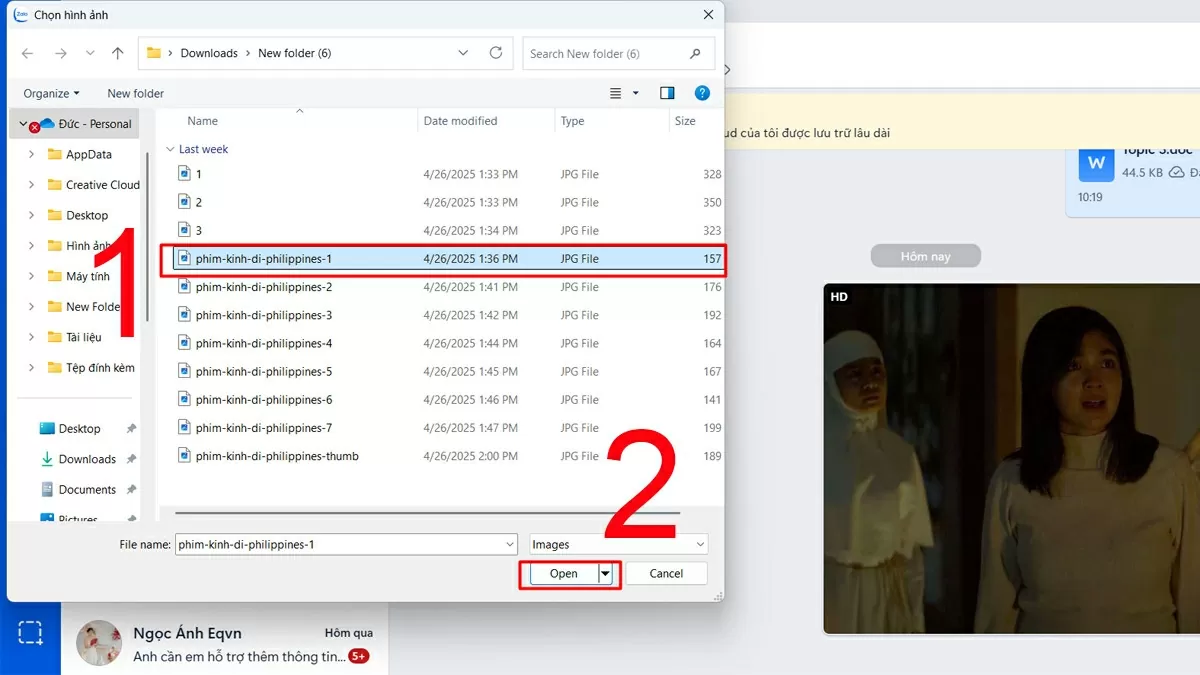Click the Word document file icon
1200x675 pixels.
click(x=1096, y=163)
